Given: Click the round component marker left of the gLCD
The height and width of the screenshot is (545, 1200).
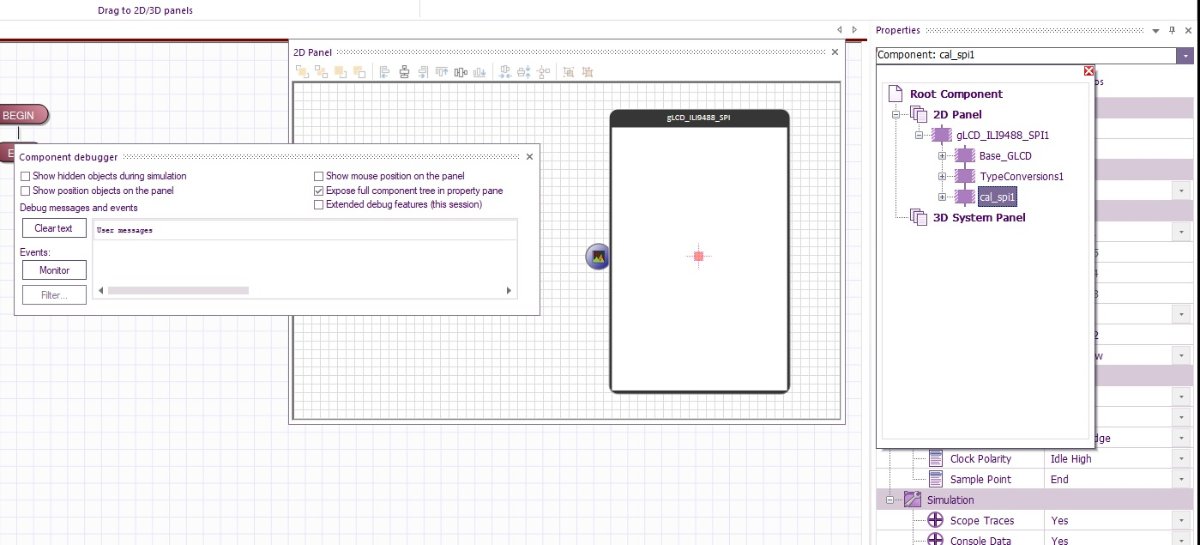Looking at the screenshot, I should click(x=598, y=257).
